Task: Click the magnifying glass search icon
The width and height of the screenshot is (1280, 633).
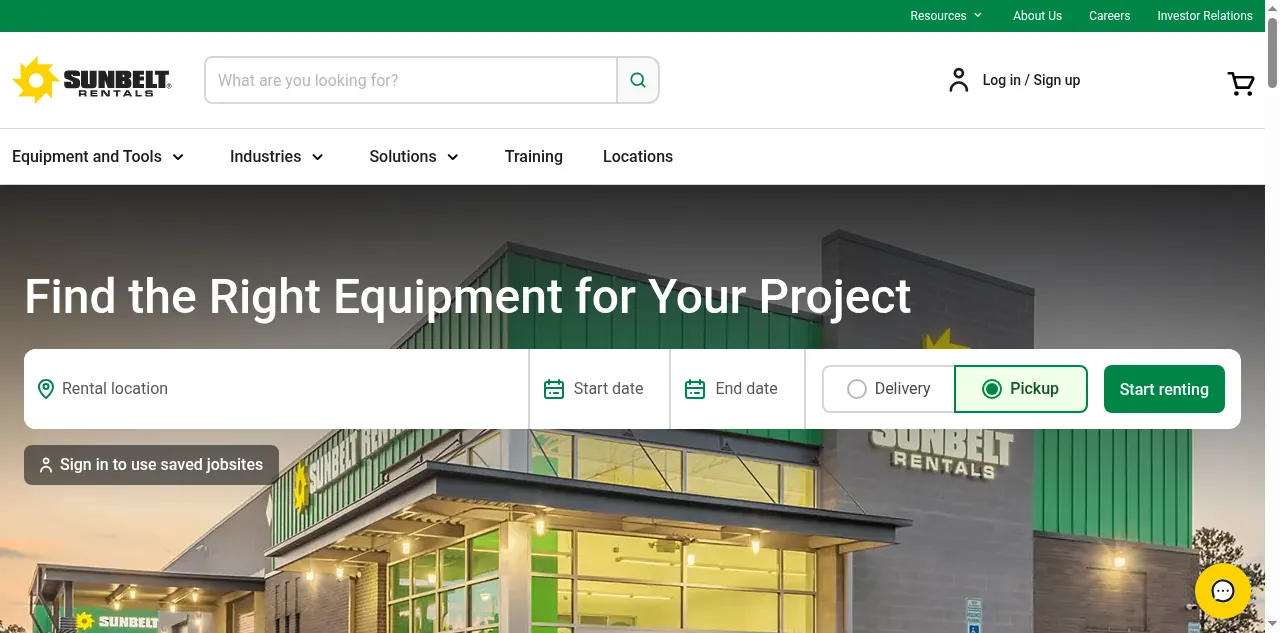Action: [x=638, y=80]
